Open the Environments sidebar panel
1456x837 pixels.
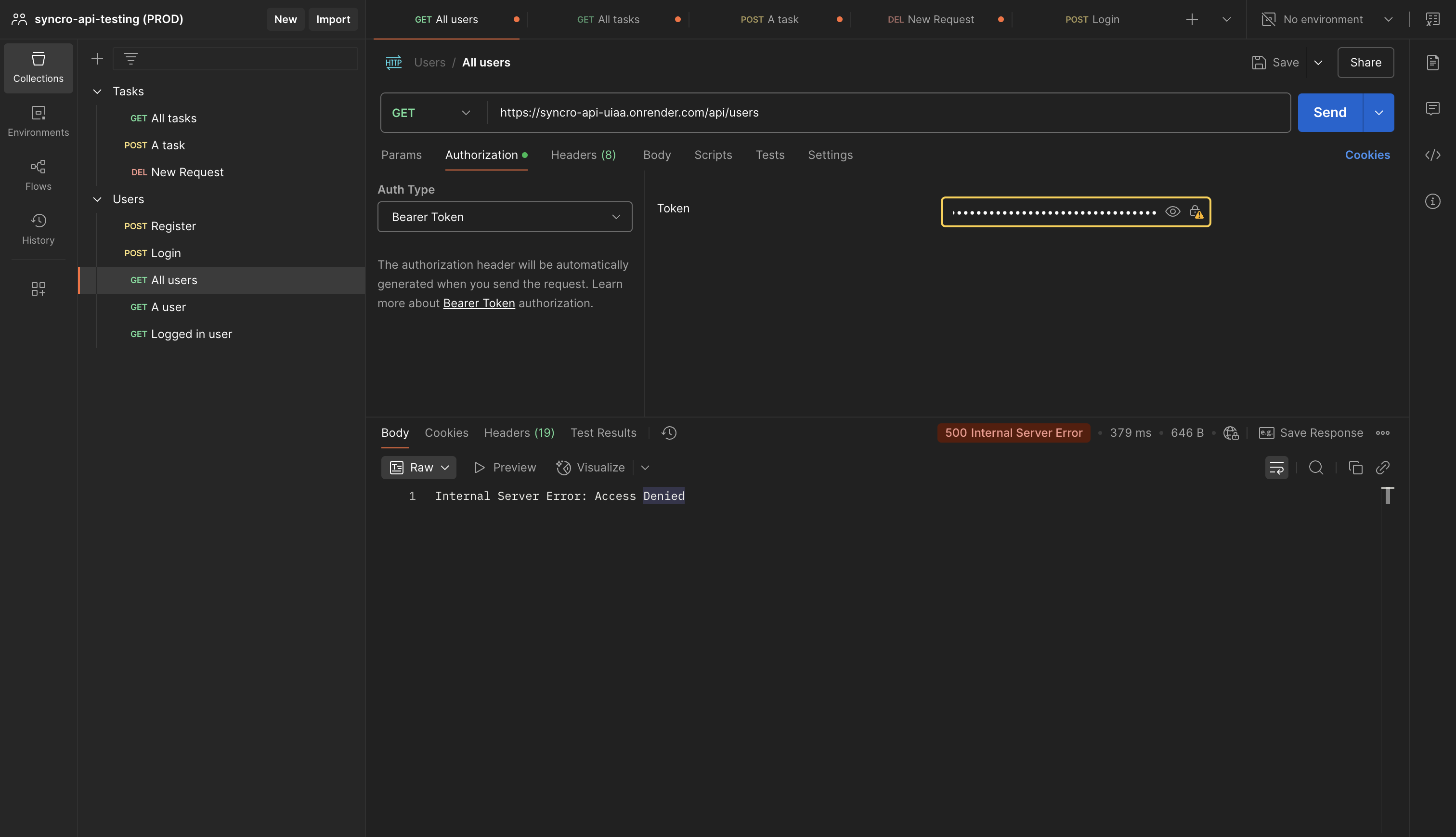[39, 121]
